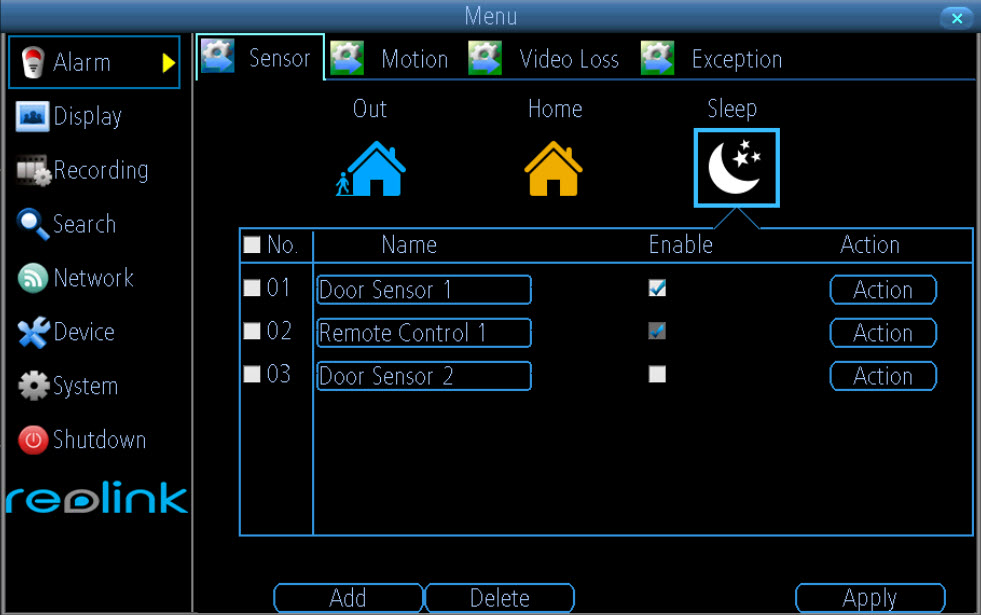Open the Device menu
Viewport: 981px width, 615px height.
(84, 332)
